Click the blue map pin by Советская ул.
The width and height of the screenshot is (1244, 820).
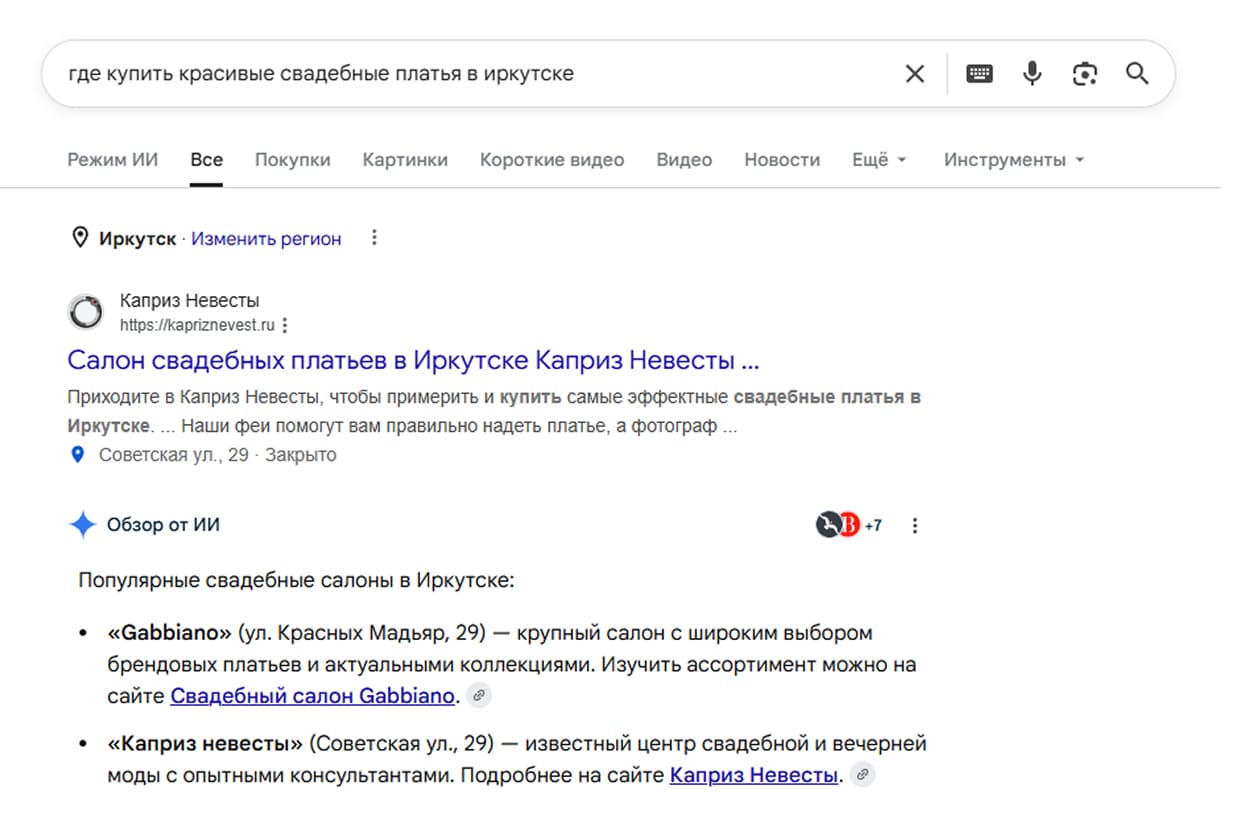click(x=77, y=456)
